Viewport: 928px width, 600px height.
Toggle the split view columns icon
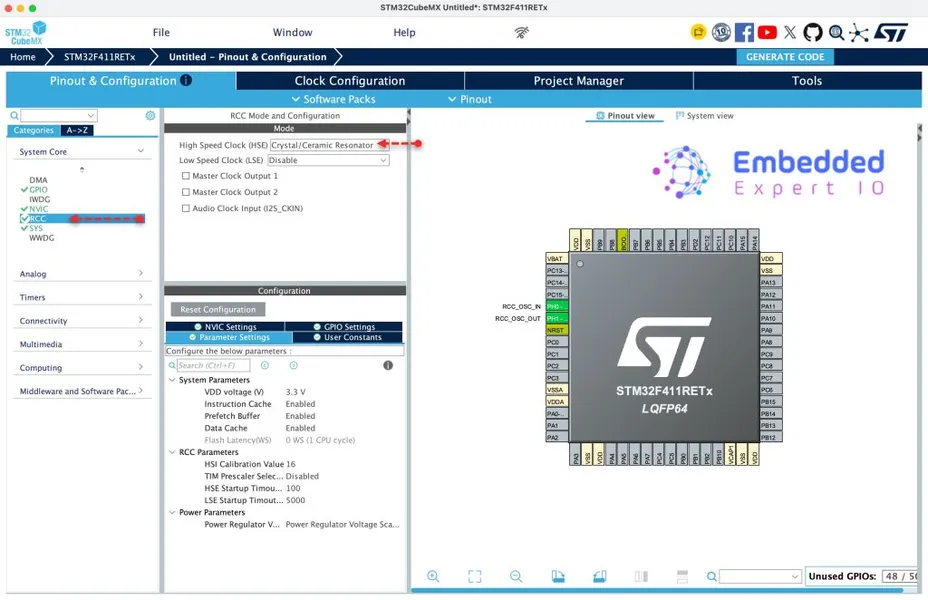pos(641,576)
